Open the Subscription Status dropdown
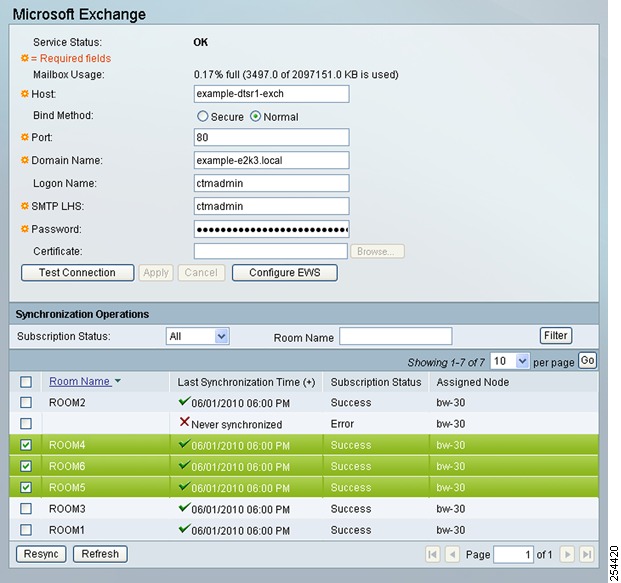This screenshot has width=621, height=583. pyautogui.click(x=198, y=336)
